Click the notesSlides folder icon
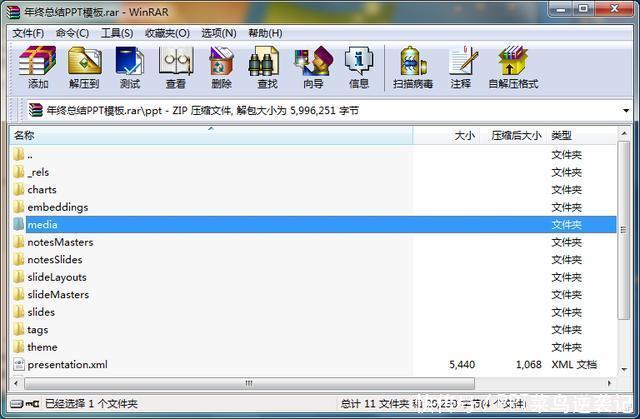 coord(19,259)
